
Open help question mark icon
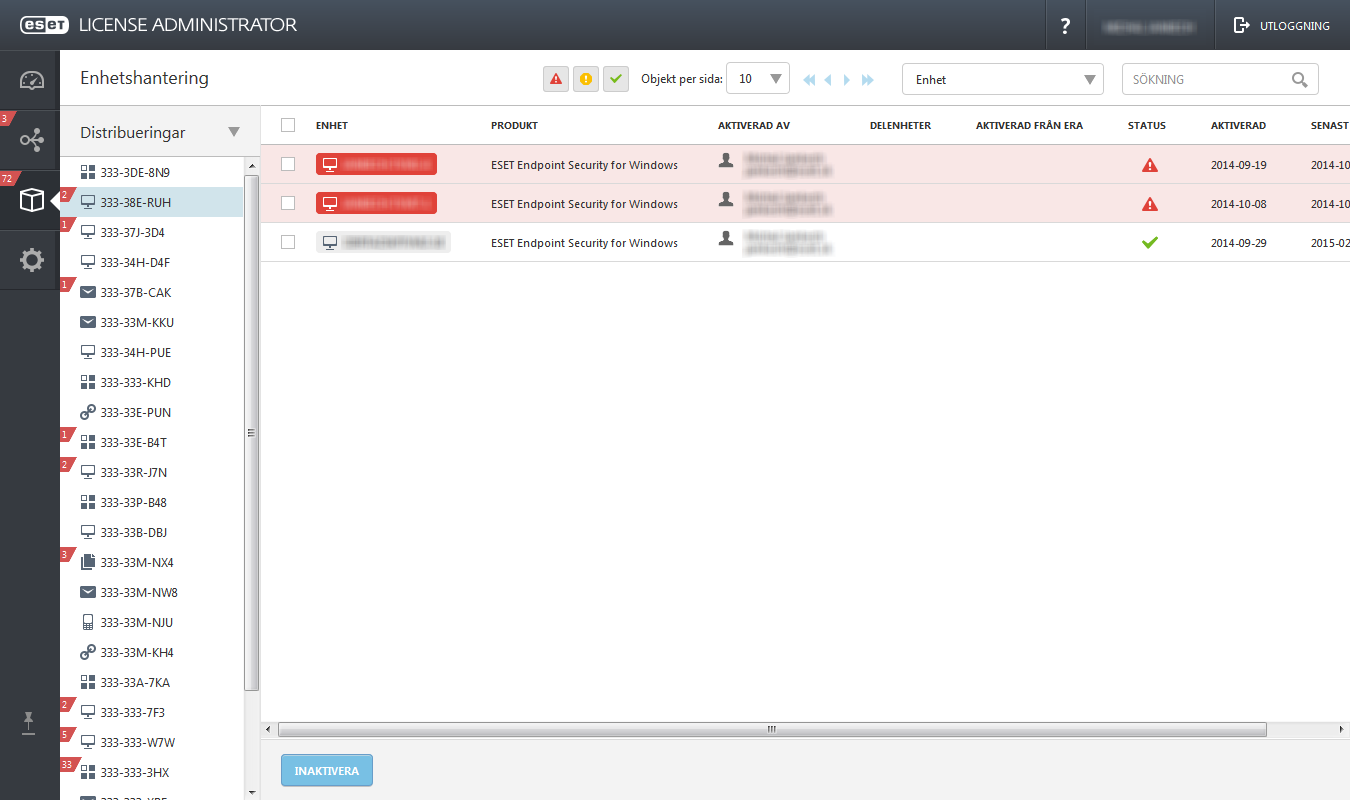point(1066,25)
